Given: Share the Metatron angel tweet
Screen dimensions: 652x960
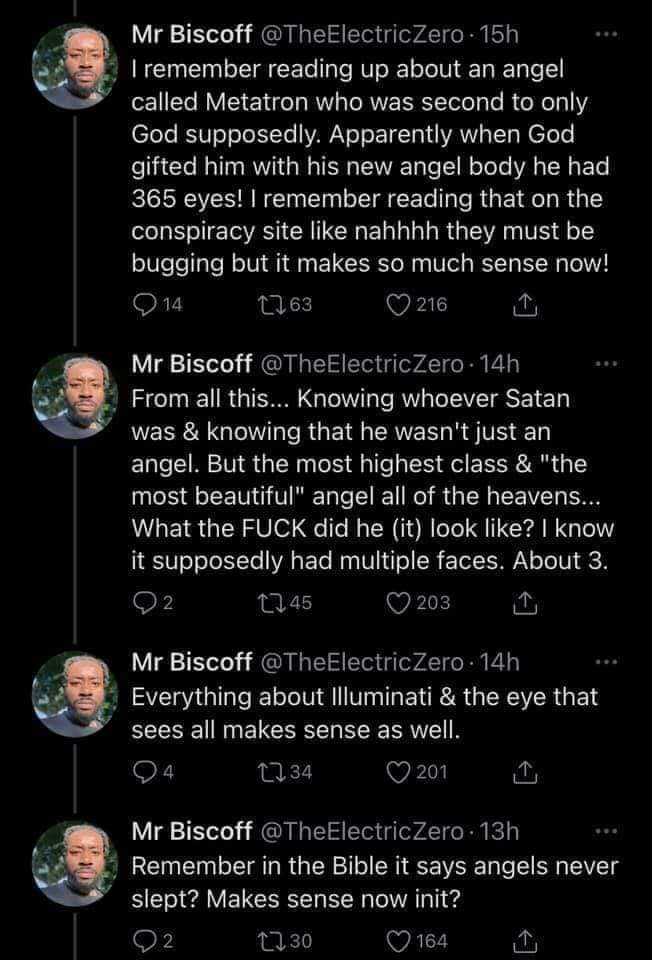Looking at the screenshot, I should pos(524,306).
